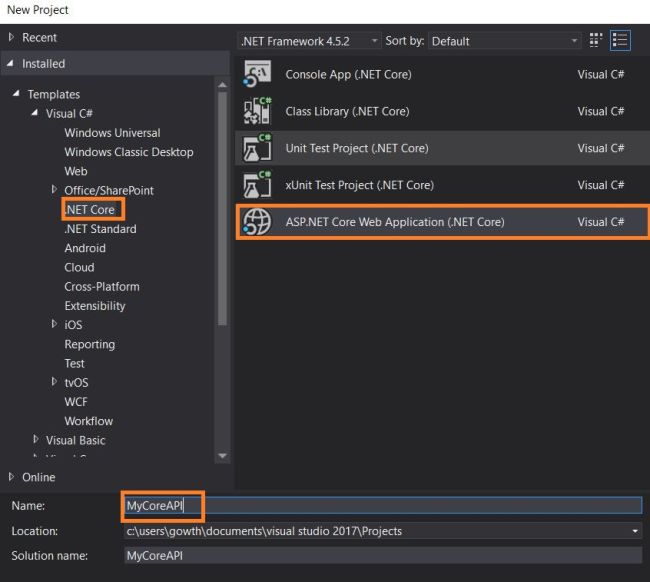The height and width of the screenshot is (582, 650).
Task: Switch to small icons view
Action: coord(596,41)
